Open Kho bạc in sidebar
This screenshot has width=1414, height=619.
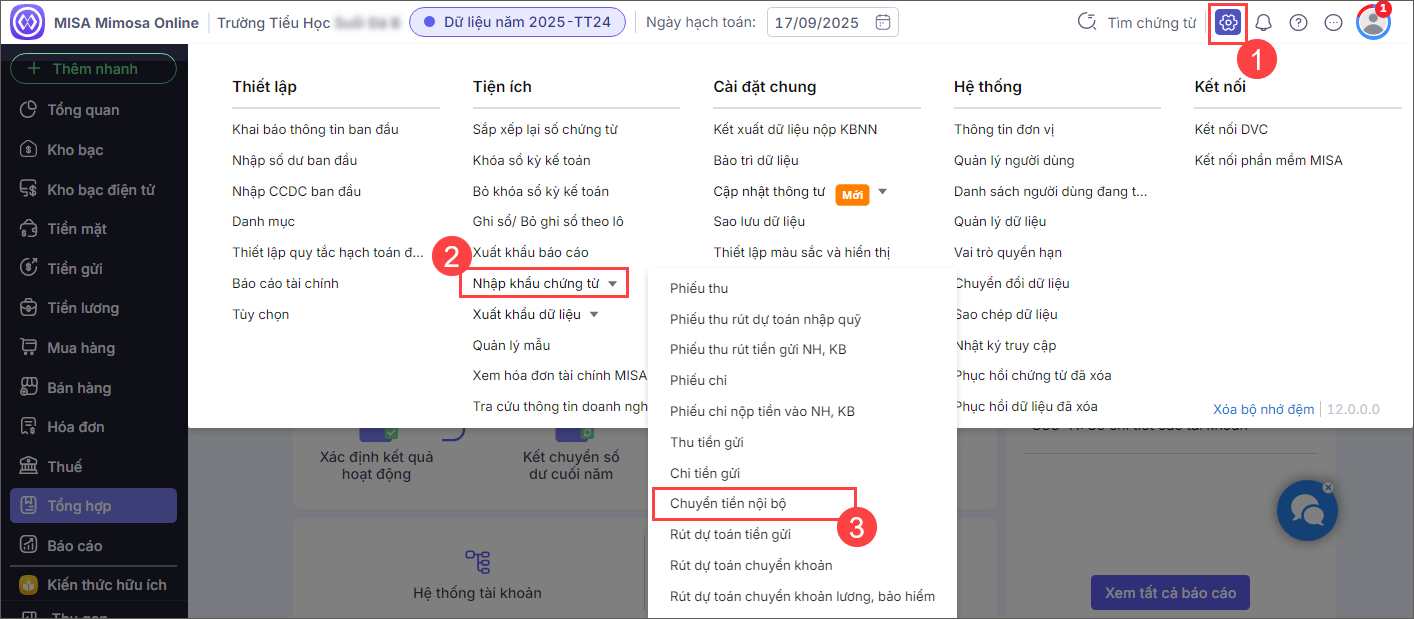click(x=75, y=150)
